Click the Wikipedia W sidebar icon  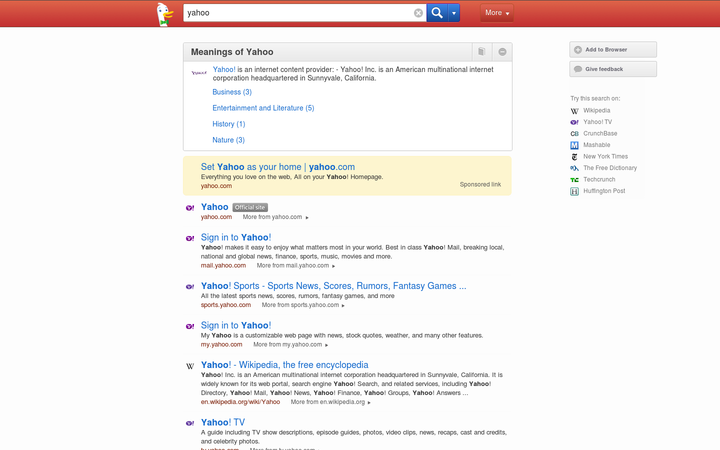[574, 111]
